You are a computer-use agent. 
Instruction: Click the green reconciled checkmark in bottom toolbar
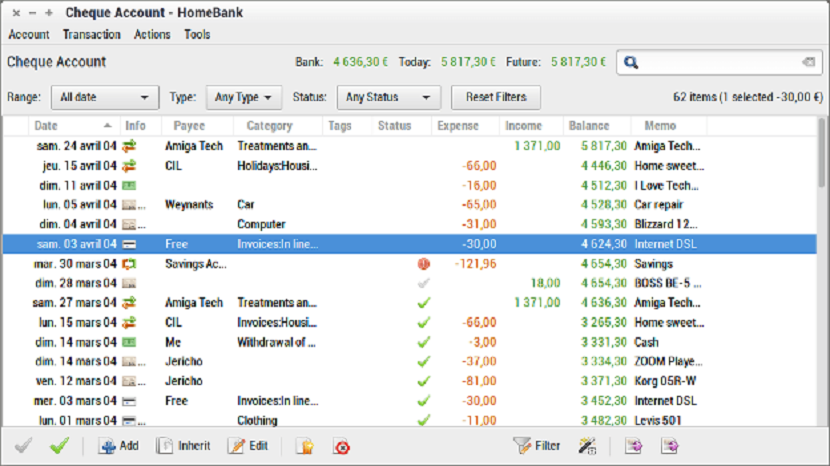(59, 446)
